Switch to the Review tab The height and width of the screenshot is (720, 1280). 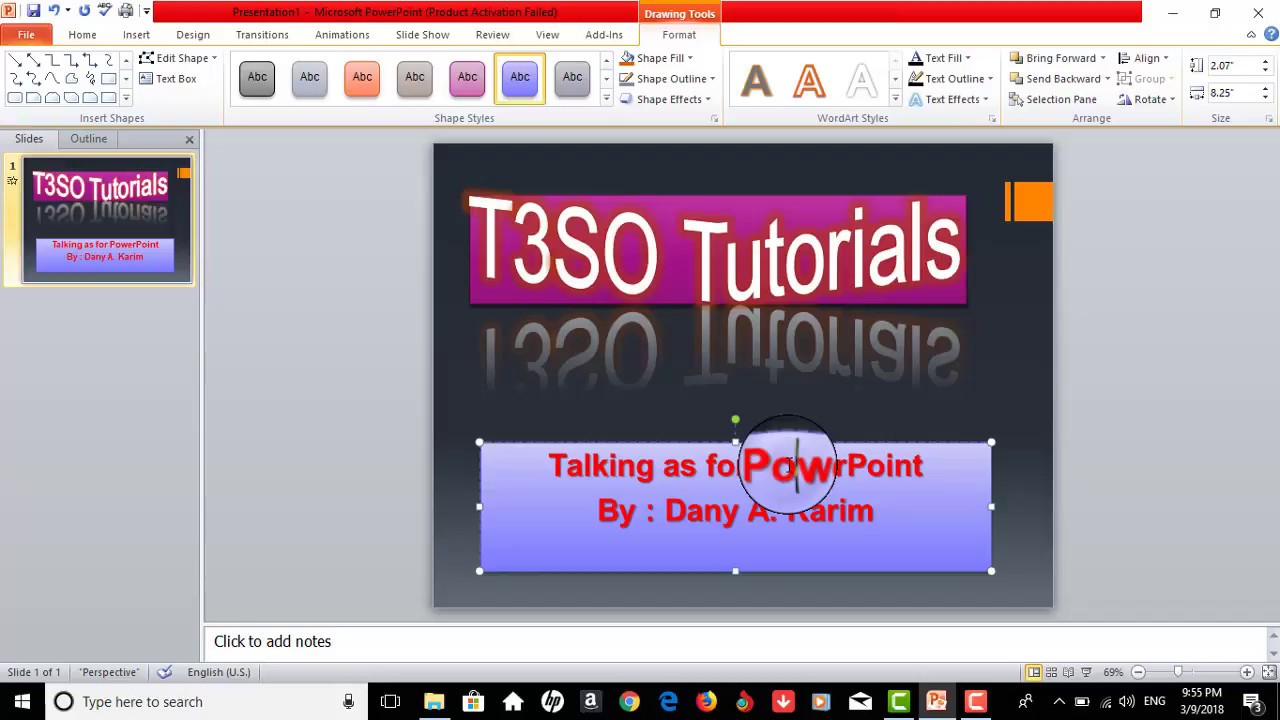(x=492, y=34)
